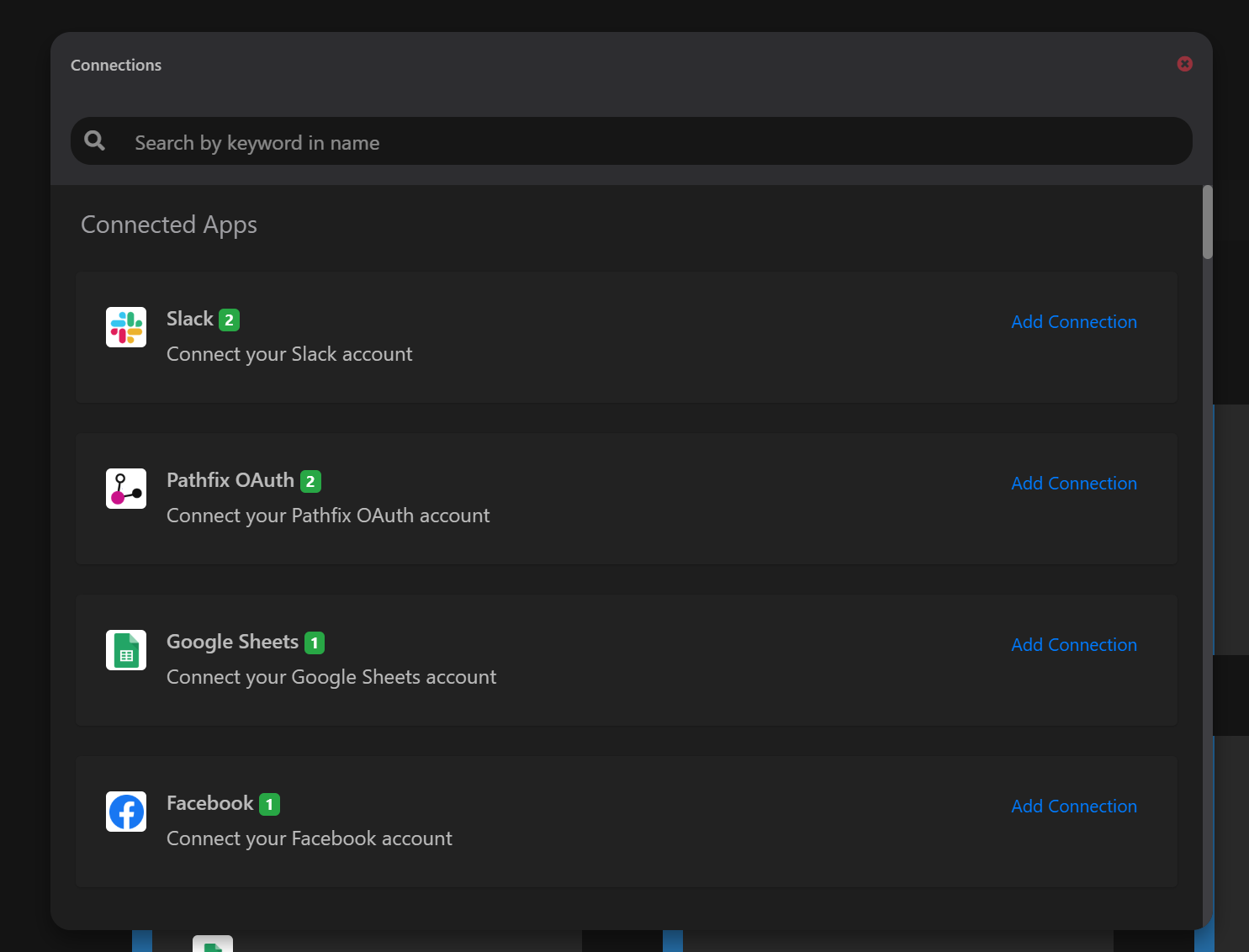Viewport: 1249px width, 952px height.
Task: Add Connection for Google Sheets
Action: (1074, 645)
